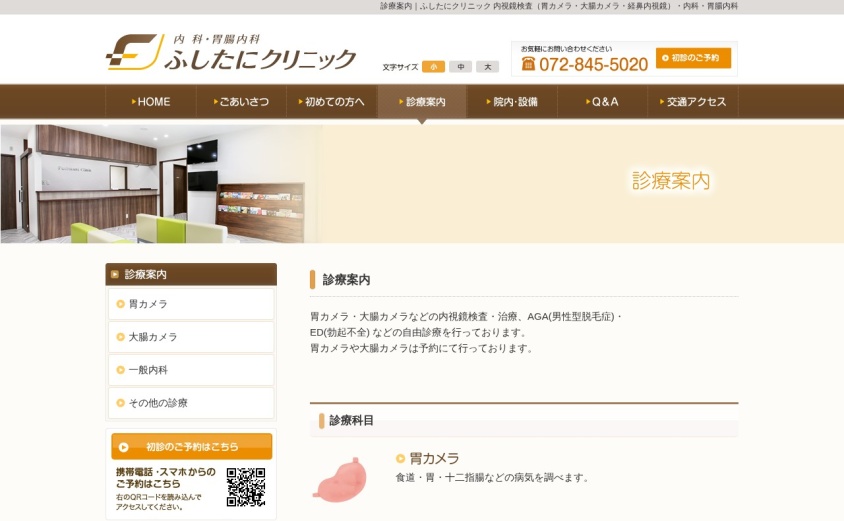The image size is (844, 521).
Task: Click the phone number 072-845-5020
Action: point(593,65)
